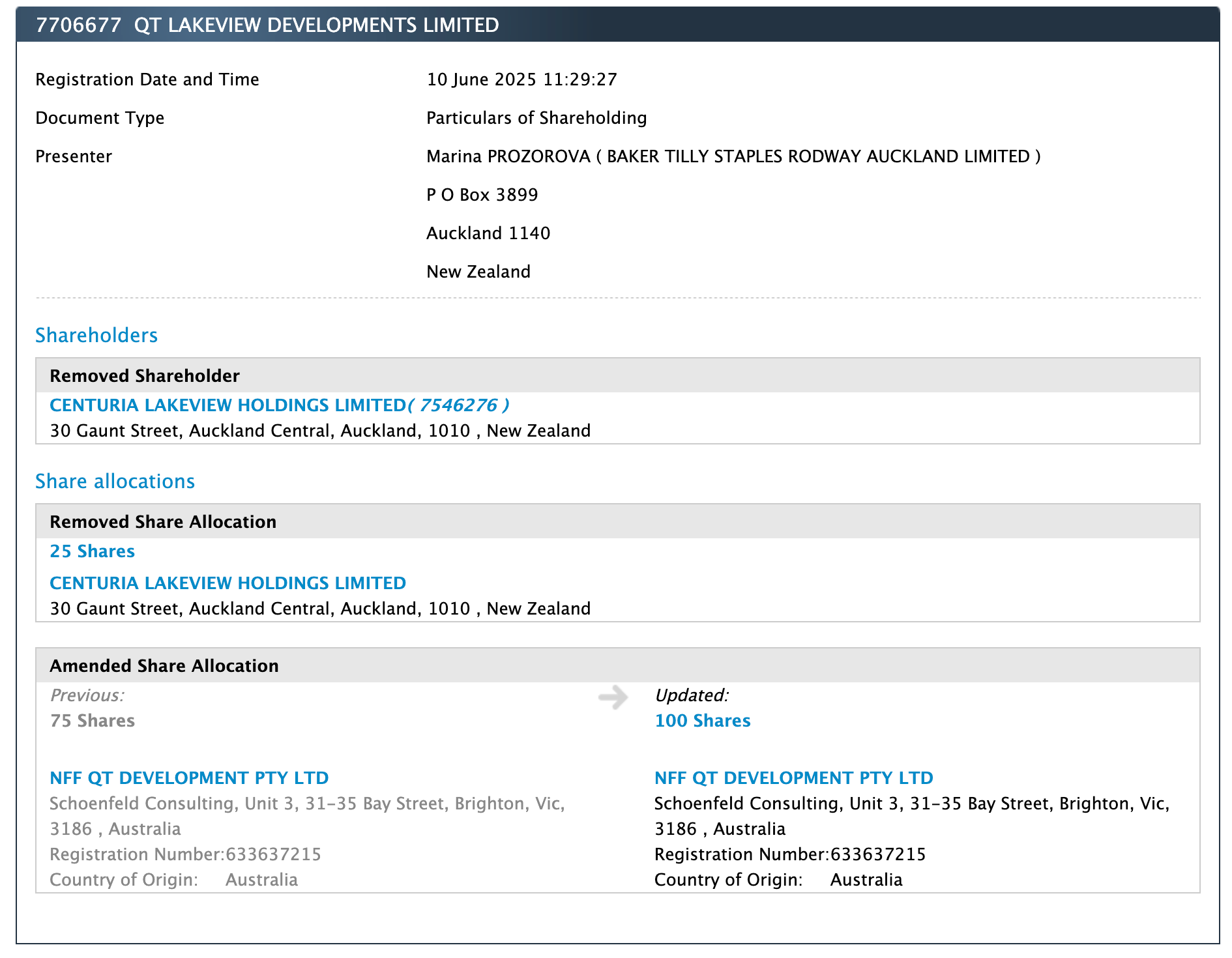1232x958 pixels.
Task: Click the Amended Share Allocation header bar
Action: (x=617, y=665)
